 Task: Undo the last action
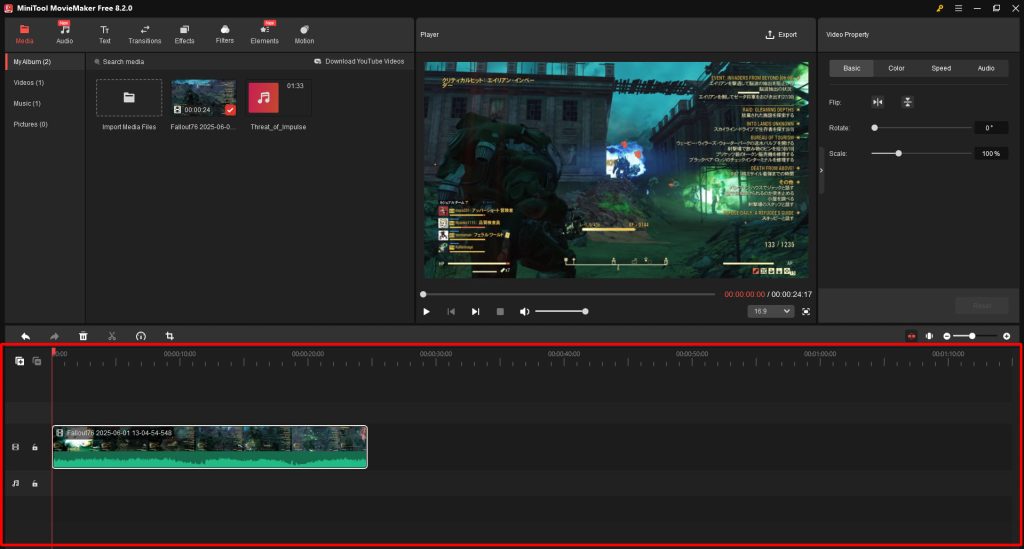point(25,336)
